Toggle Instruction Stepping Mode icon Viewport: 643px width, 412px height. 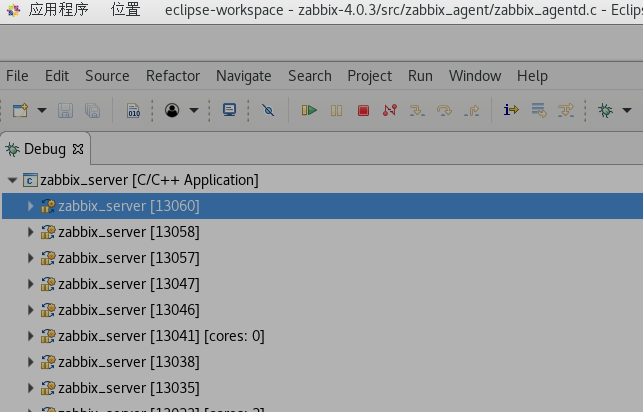pos(511,110)
